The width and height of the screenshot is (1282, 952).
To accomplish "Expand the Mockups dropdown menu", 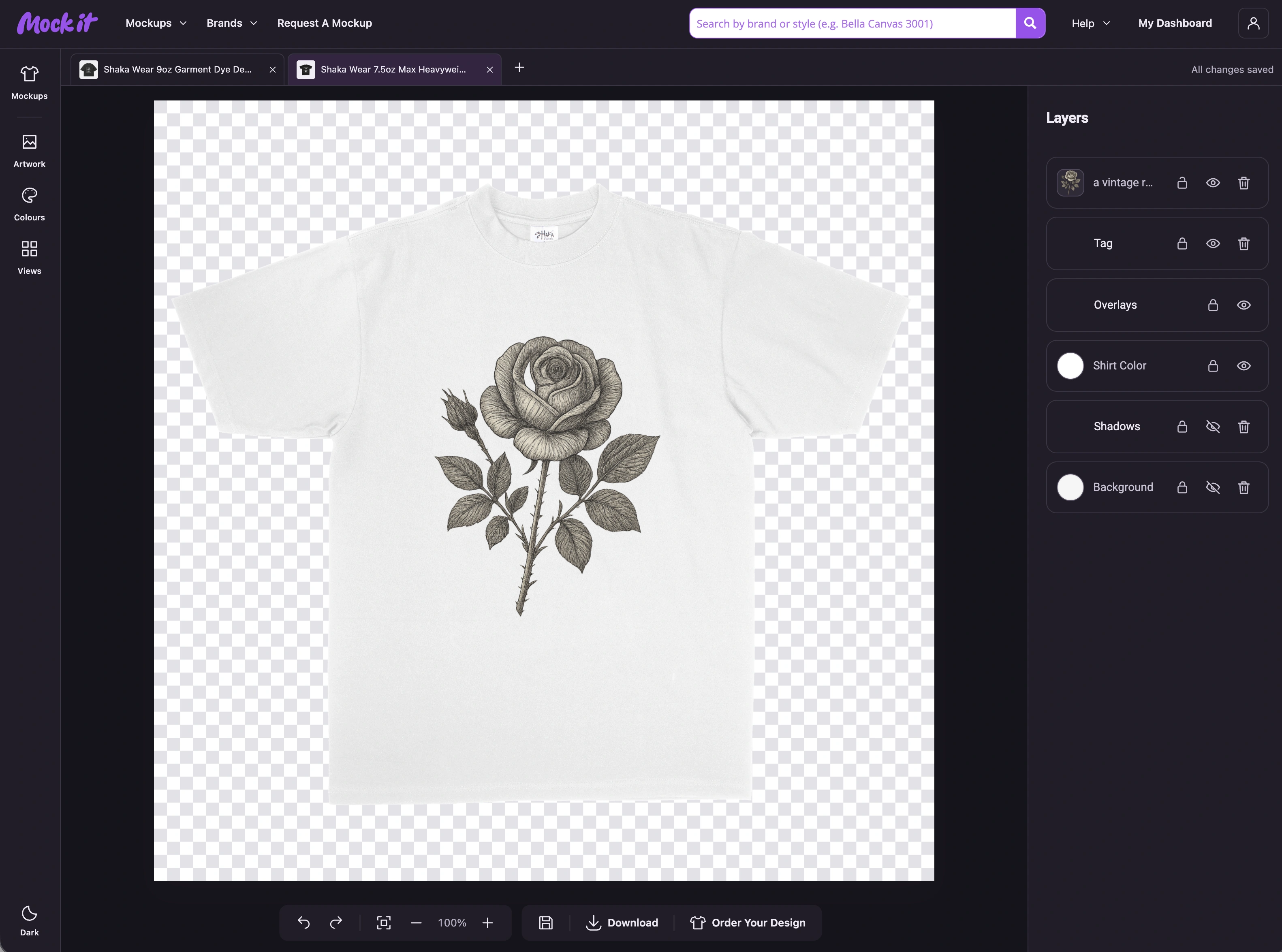I will (x=156, y=23).
